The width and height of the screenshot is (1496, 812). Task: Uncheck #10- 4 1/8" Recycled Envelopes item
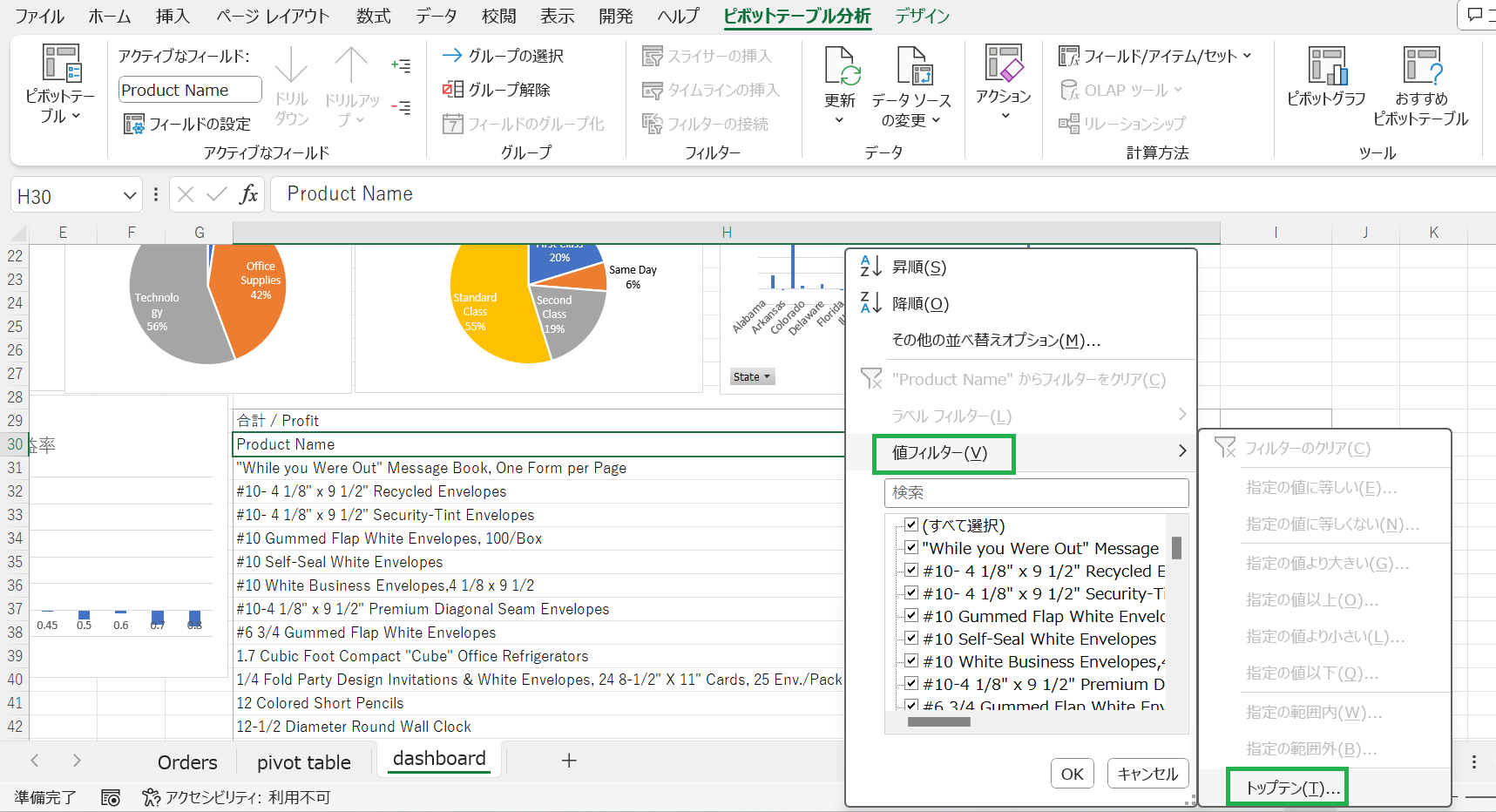point(911,571)
